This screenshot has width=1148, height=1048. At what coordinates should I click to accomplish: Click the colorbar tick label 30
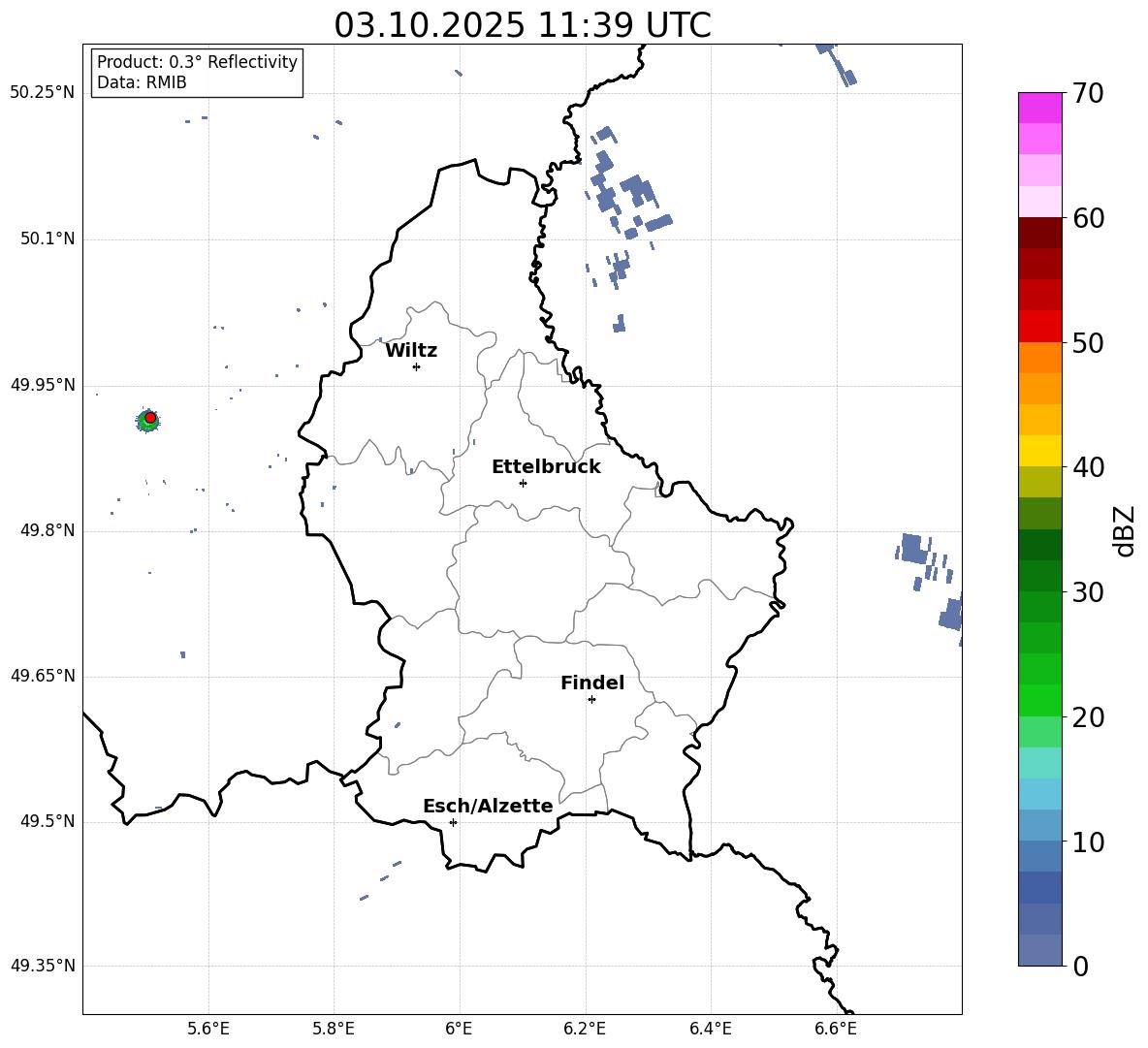(1088, 592)
